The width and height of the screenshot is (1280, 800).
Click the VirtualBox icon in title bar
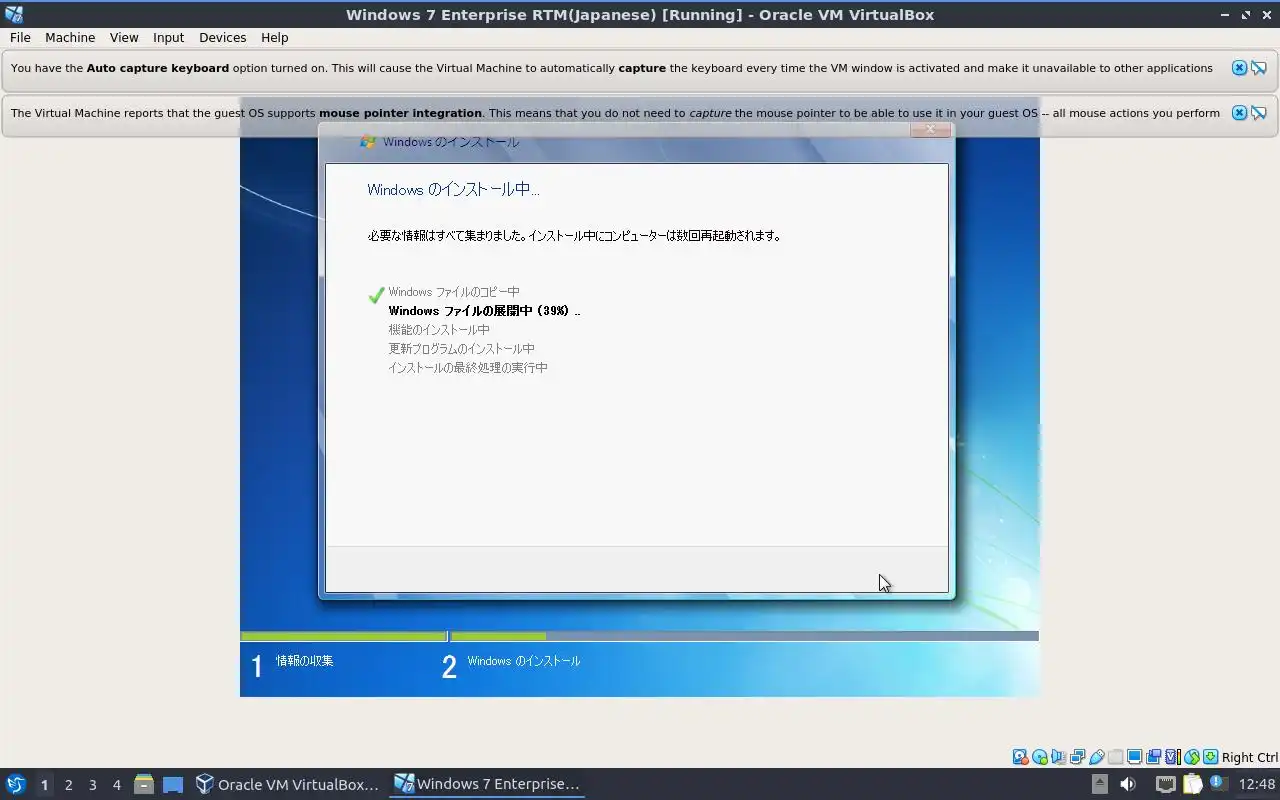pyautogui.click(x=14, y=14)
